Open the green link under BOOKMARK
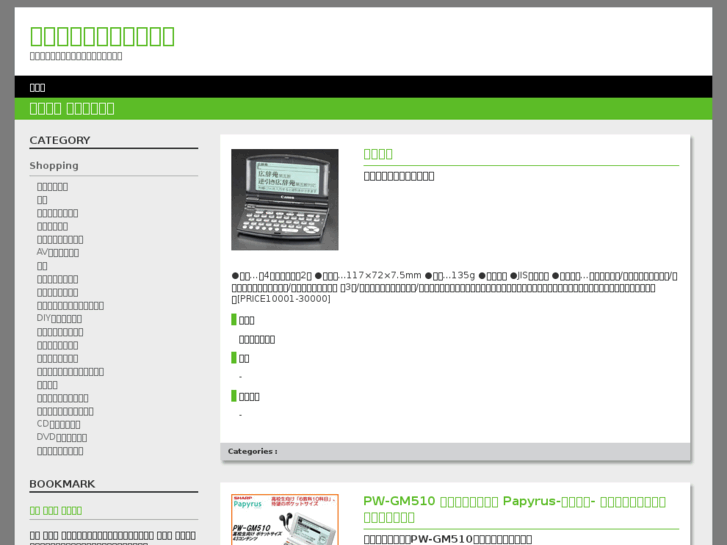 coord(56,511)
